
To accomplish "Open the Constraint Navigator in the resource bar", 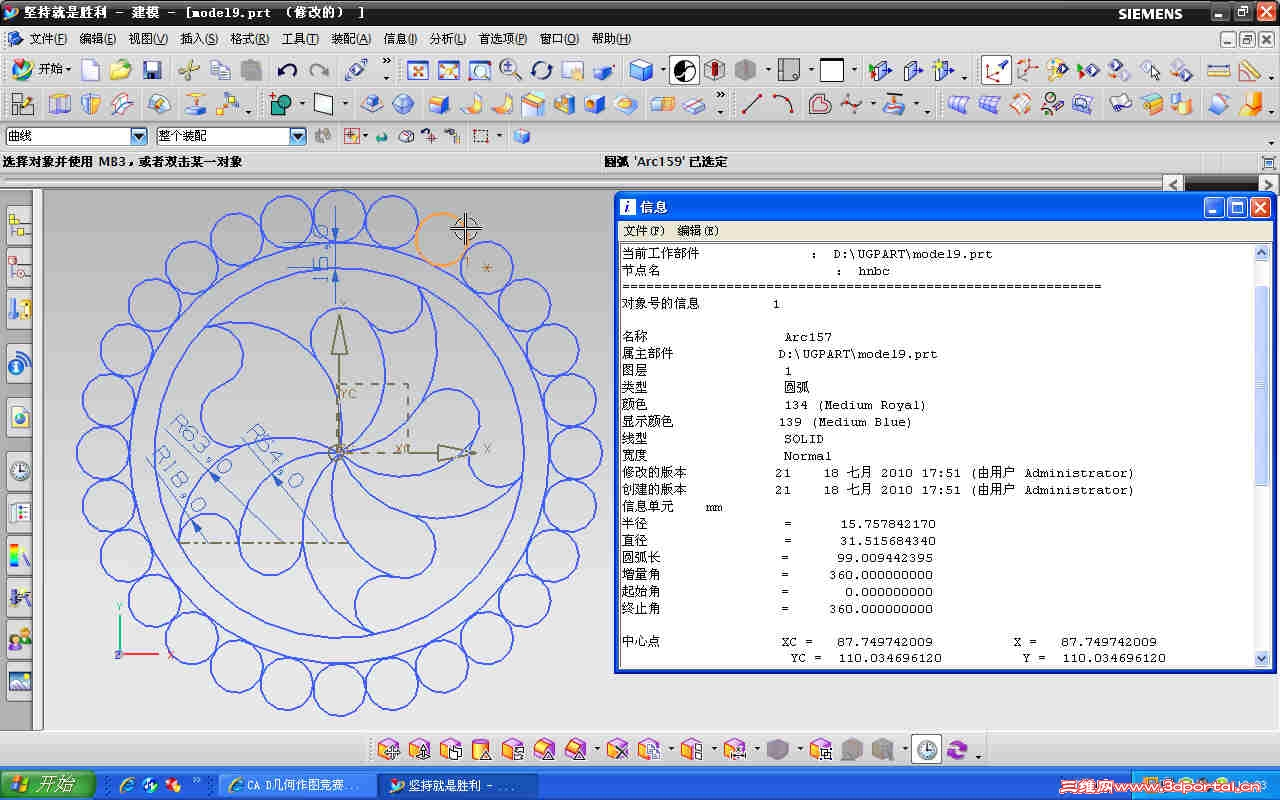I will pyautogui.click(x=19, y=266).
